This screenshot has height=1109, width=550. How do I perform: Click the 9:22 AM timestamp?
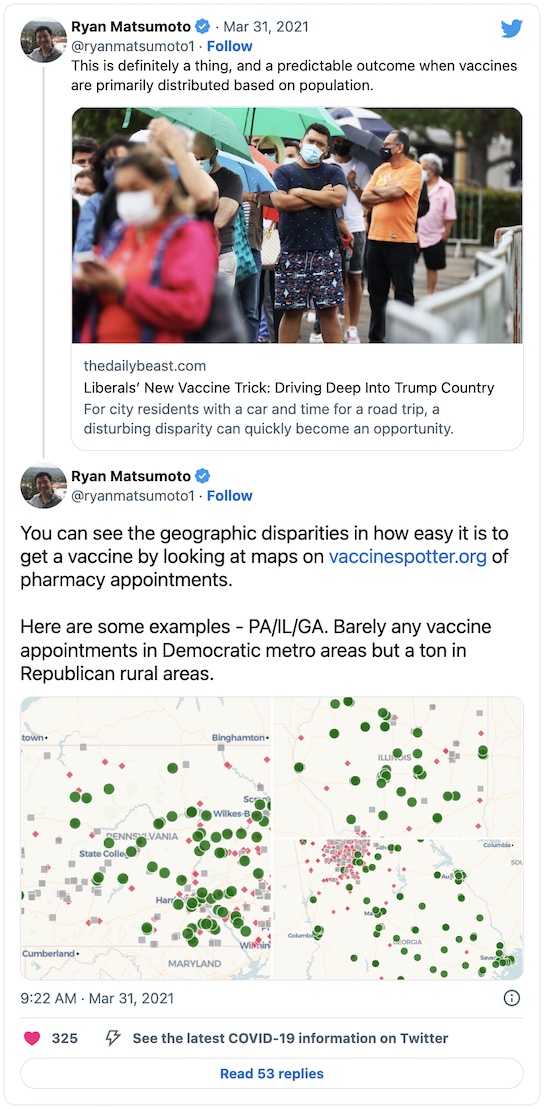[x=97, y=999]
